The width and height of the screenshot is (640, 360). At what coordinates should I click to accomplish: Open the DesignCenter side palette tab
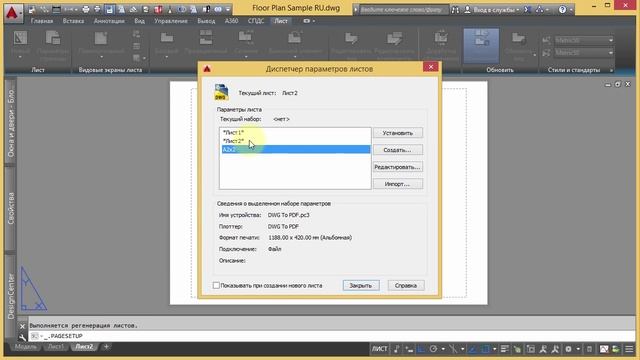coord(11,296)
